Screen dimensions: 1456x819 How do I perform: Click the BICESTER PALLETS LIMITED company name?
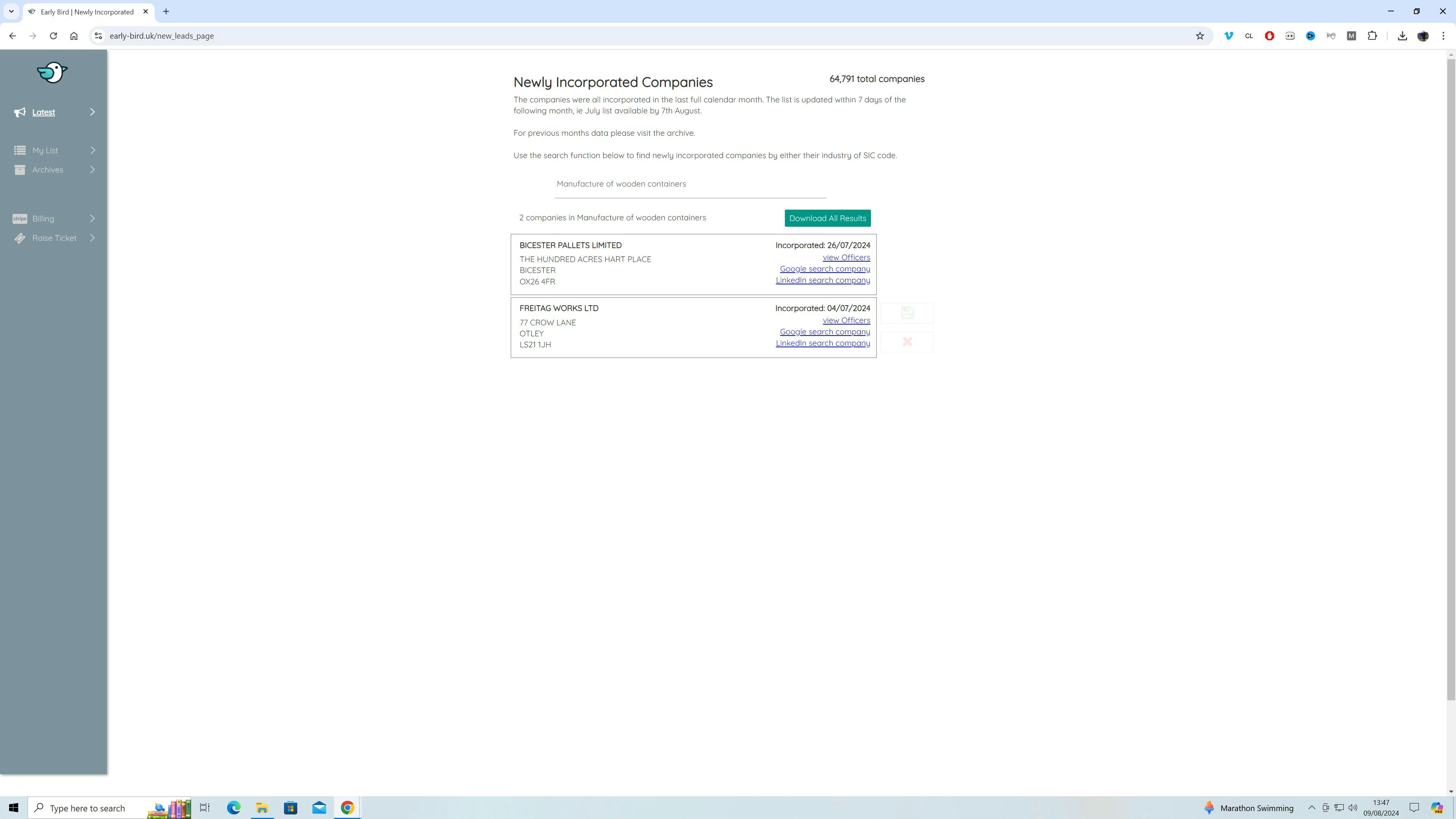pos(570,245)
